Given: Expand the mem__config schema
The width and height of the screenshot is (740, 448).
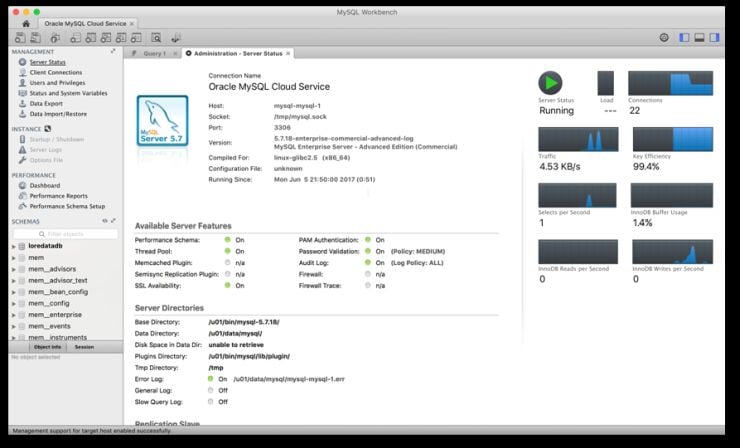Looking at the screenshot, I should click(x=14, y=304).
